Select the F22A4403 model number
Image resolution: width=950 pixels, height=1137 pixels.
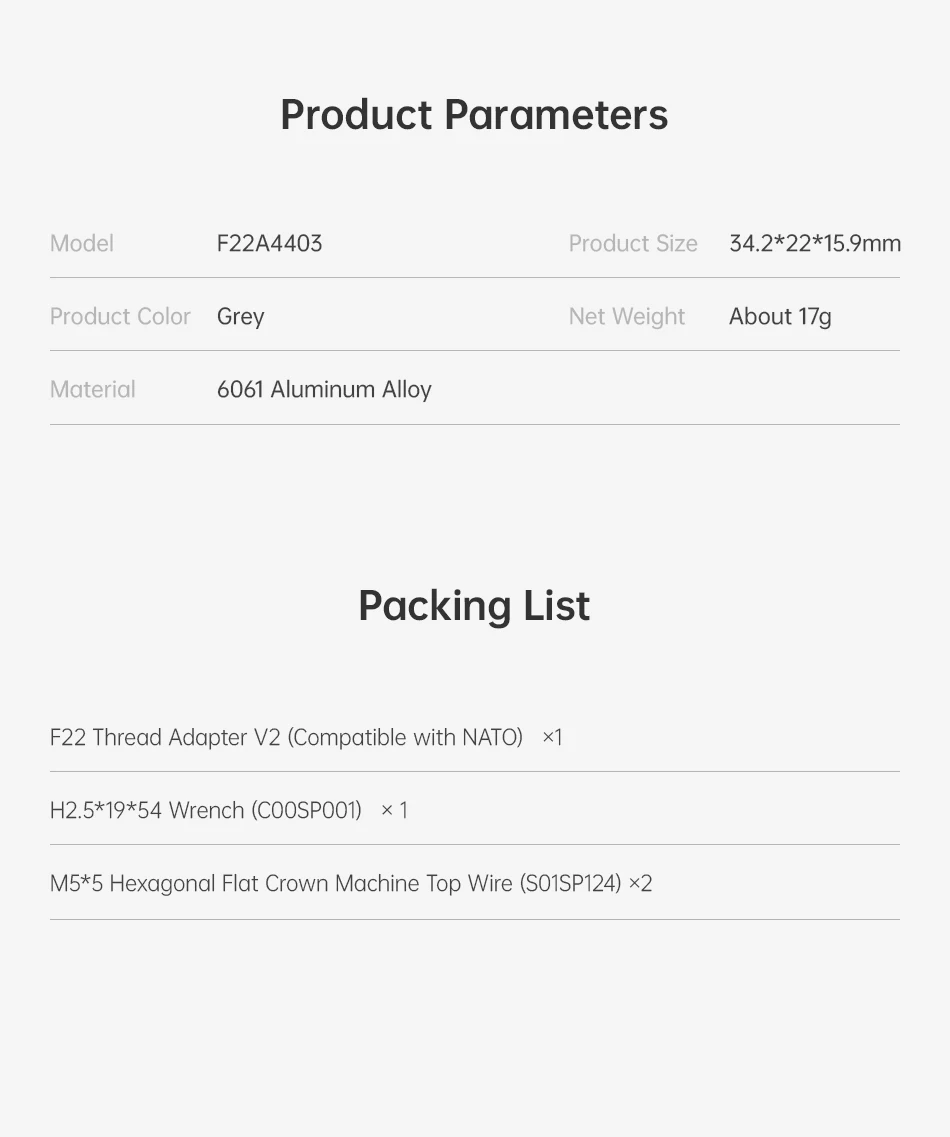(269, 243)
